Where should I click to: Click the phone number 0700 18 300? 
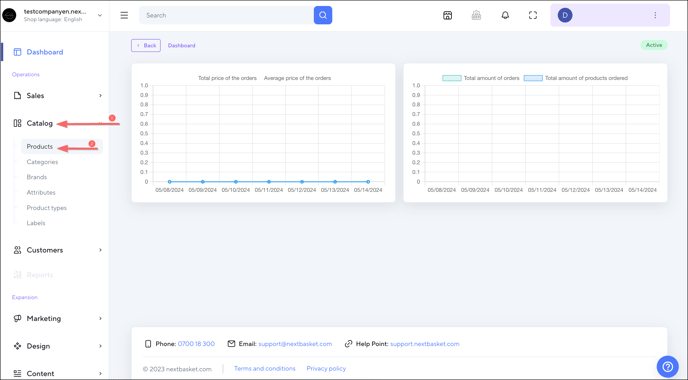[x=196, y=344]
